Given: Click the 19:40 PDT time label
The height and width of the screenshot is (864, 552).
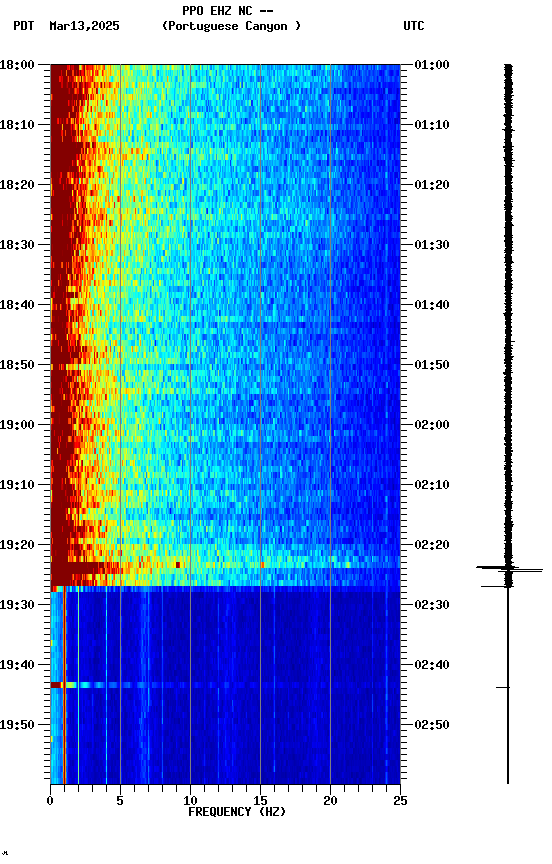Looking at the screenshot, I should pos(17,665).
